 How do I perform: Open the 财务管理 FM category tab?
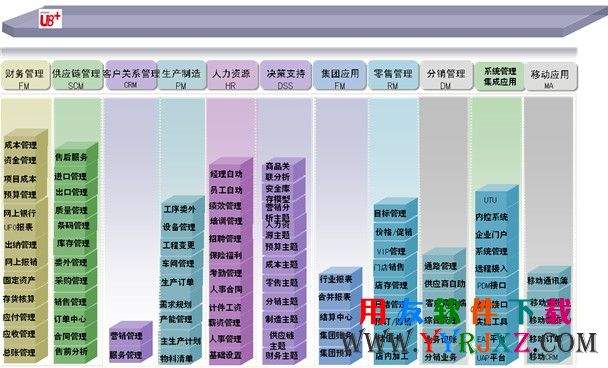pos(25,76)
